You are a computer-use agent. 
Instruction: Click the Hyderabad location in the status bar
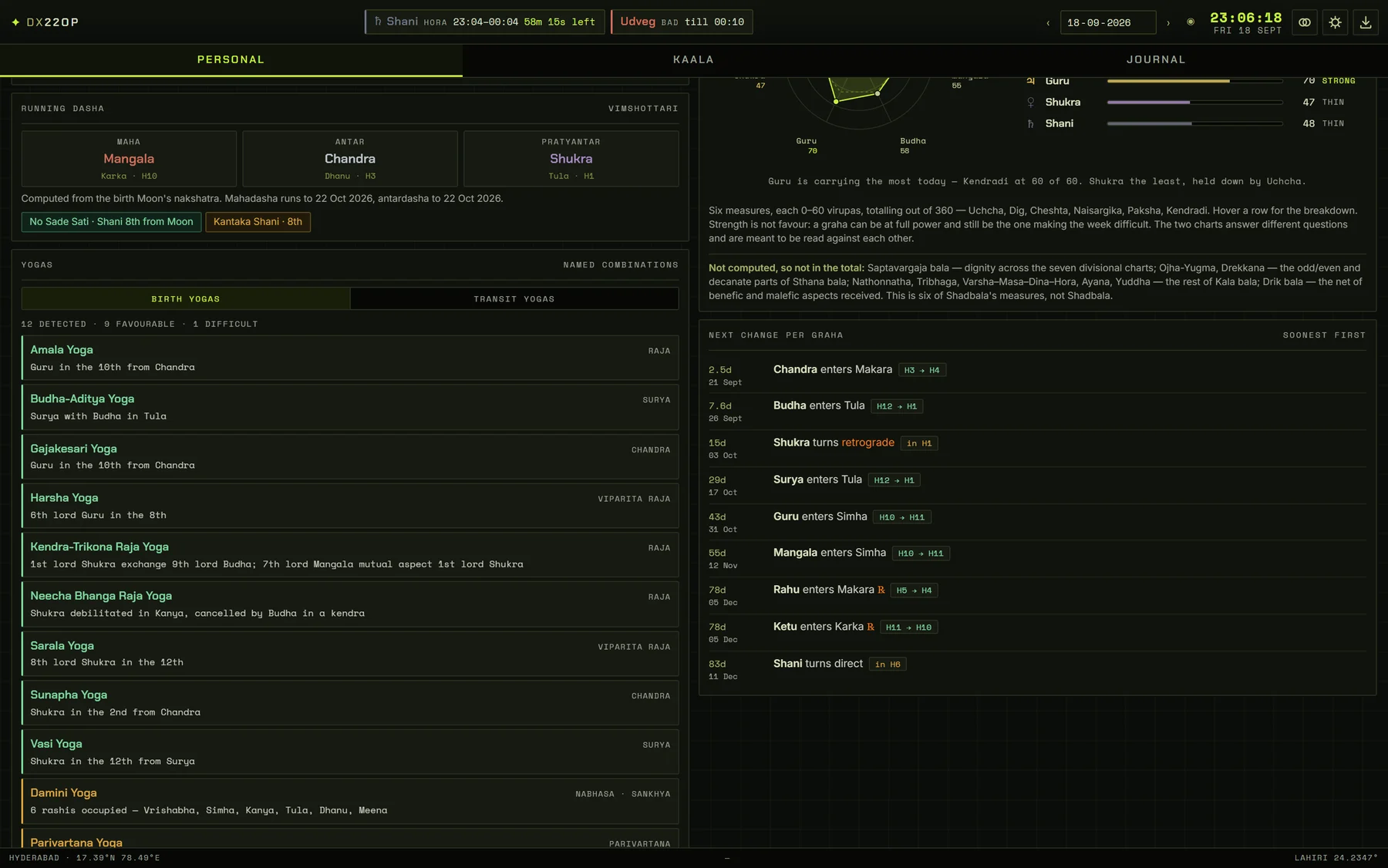point(85,858)
